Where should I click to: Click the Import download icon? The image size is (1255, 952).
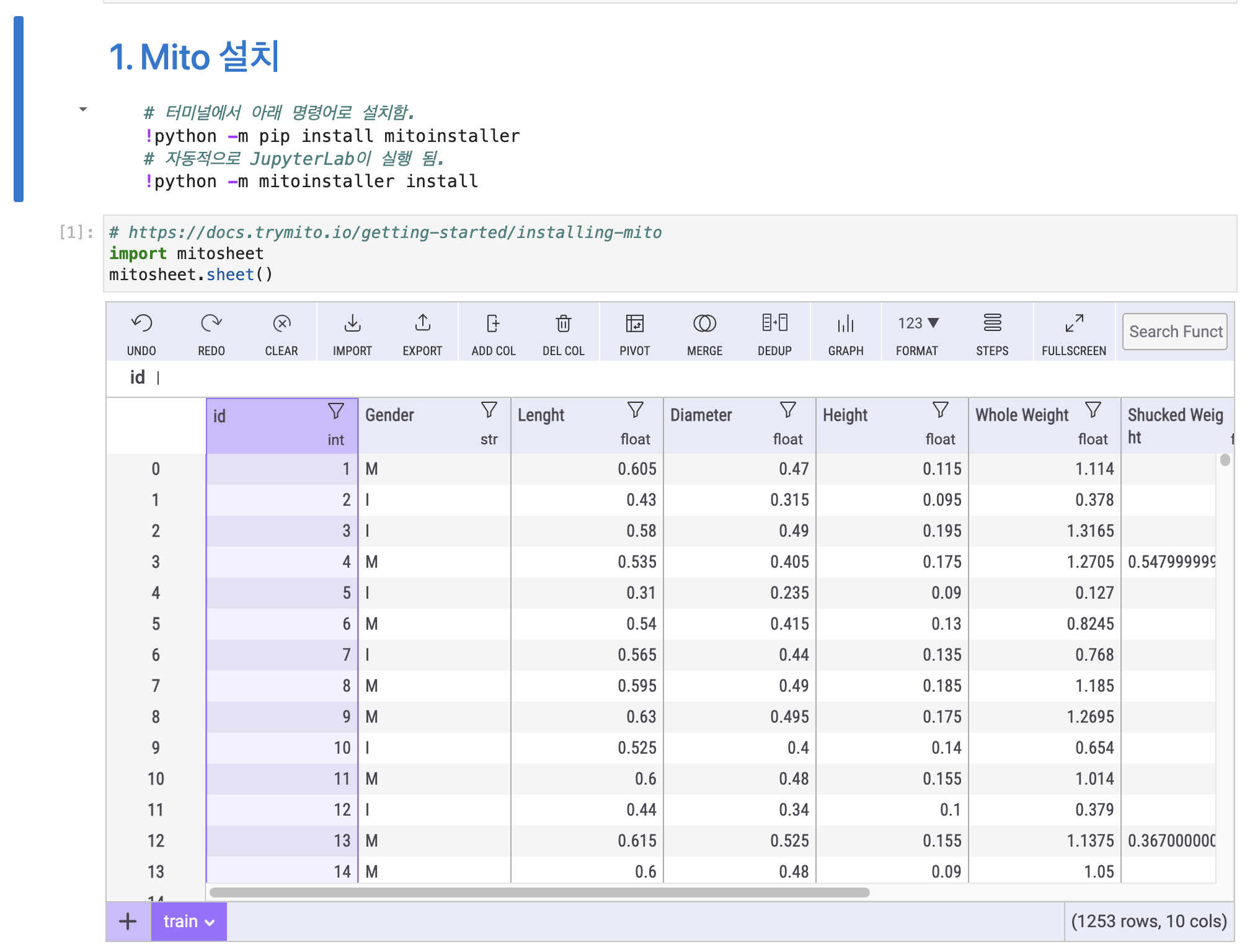352,324
